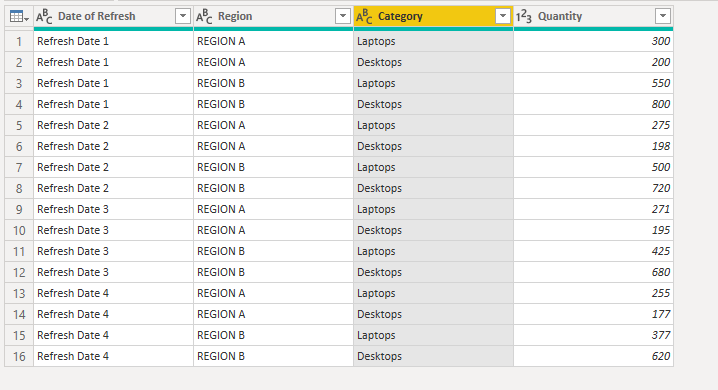Click Desktops in row 14
The width and height of the screenshot is (718, 390).
click(x=379, y=314)
